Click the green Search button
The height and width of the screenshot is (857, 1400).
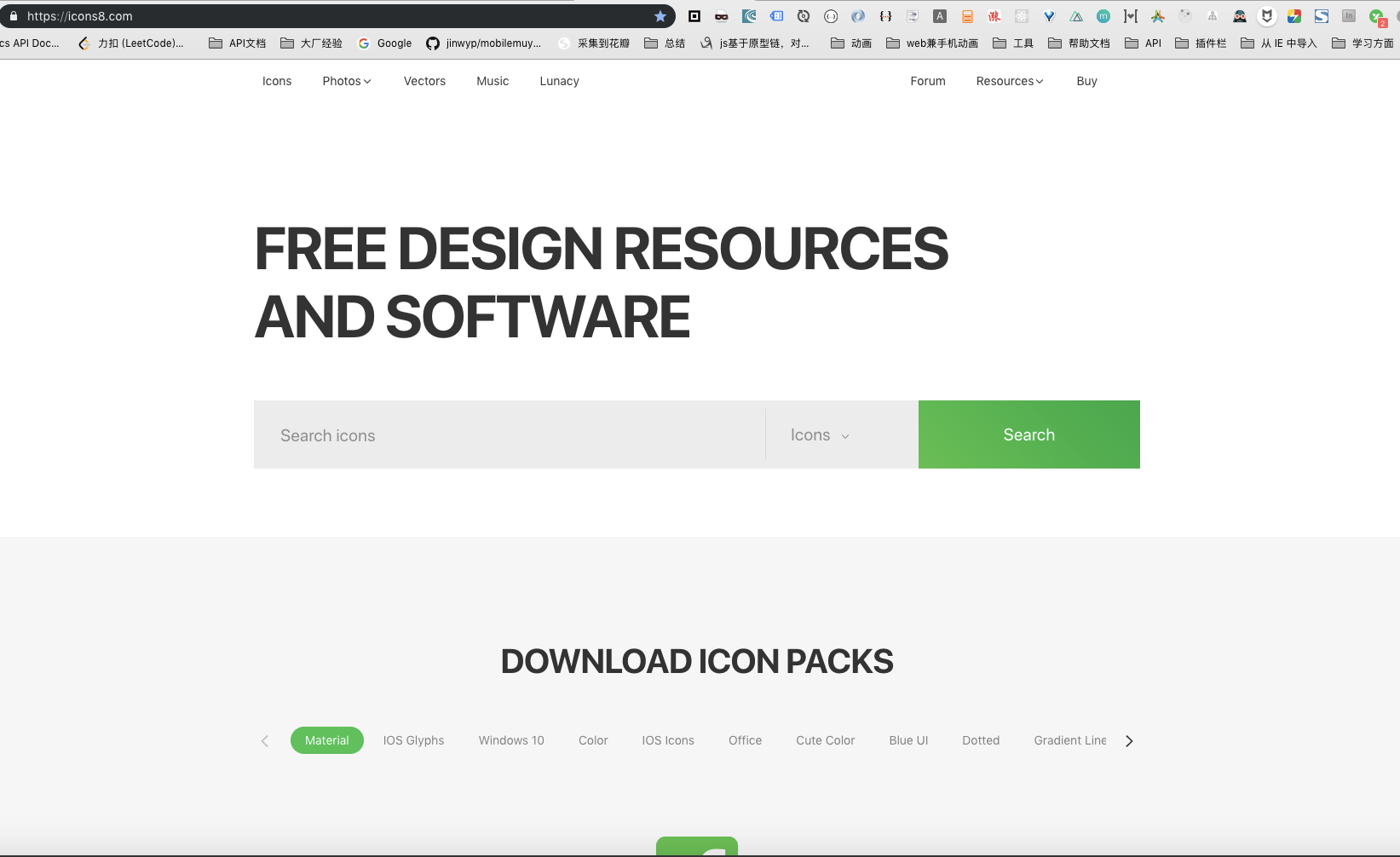tap(1029, 434)
